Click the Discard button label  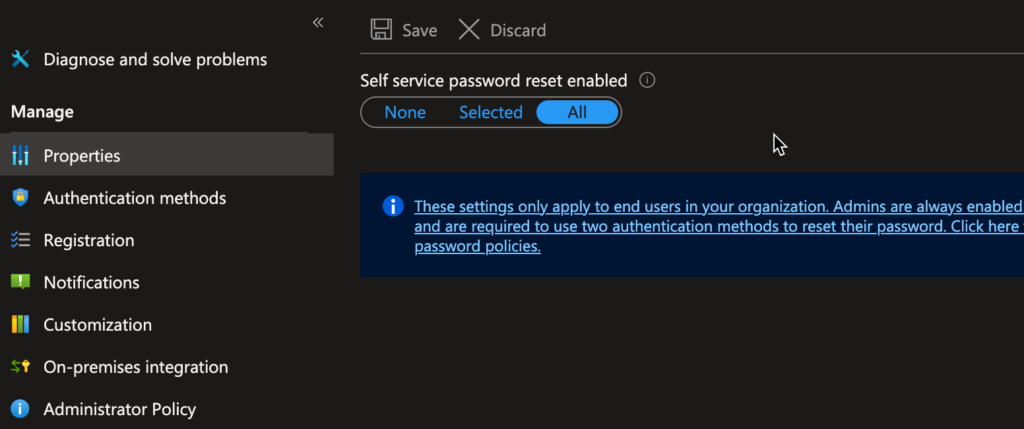coord(518,30)
